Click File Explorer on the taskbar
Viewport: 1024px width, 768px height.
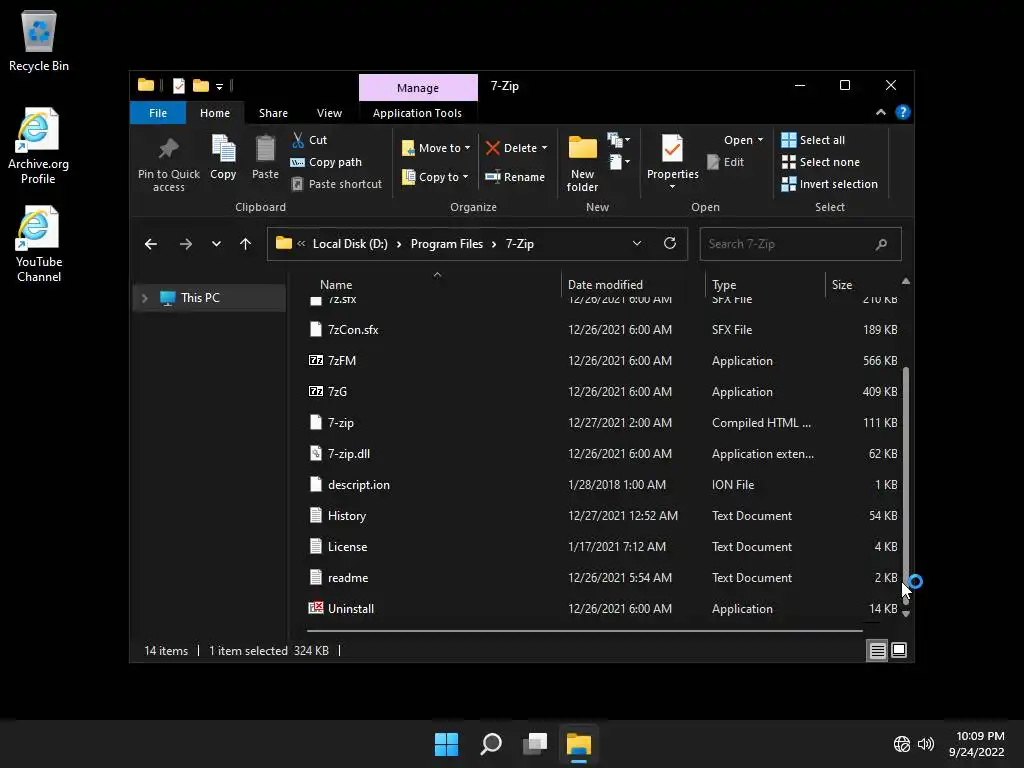coord(579,744)
